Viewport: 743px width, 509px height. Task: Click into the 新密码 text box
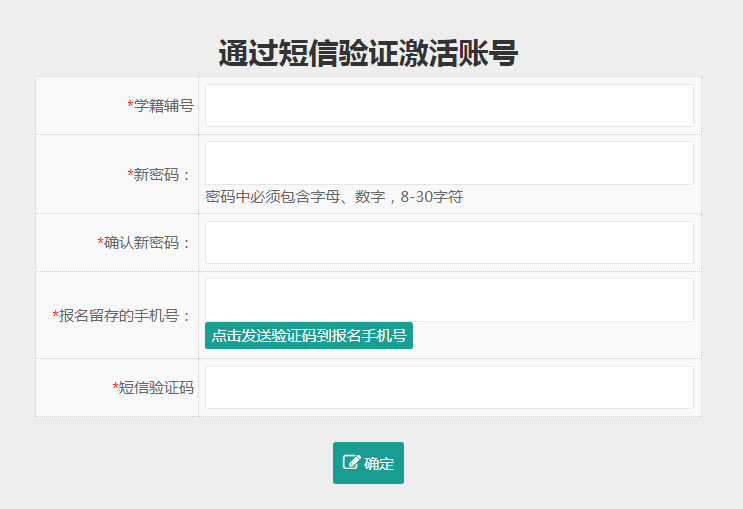(449, 163)
